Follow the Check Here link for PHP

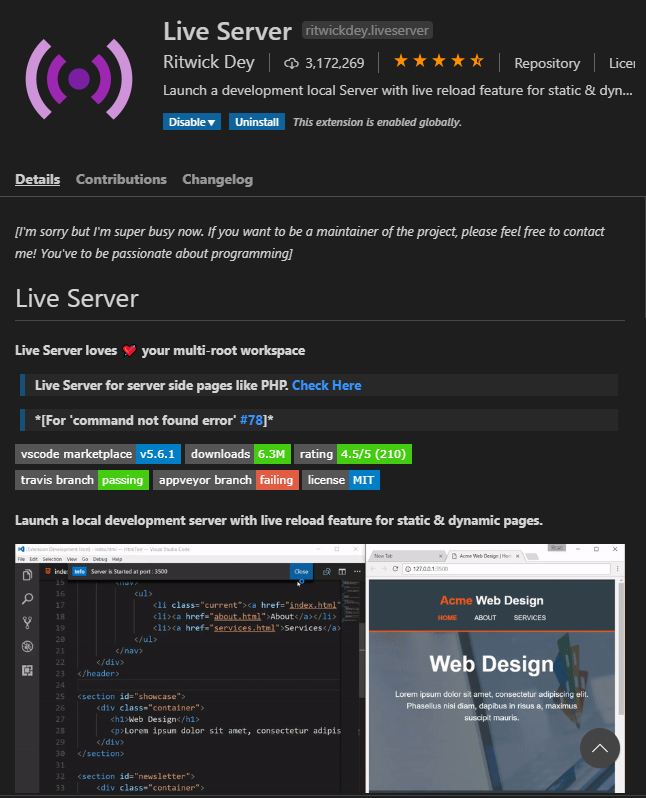(x=327, y=385)
